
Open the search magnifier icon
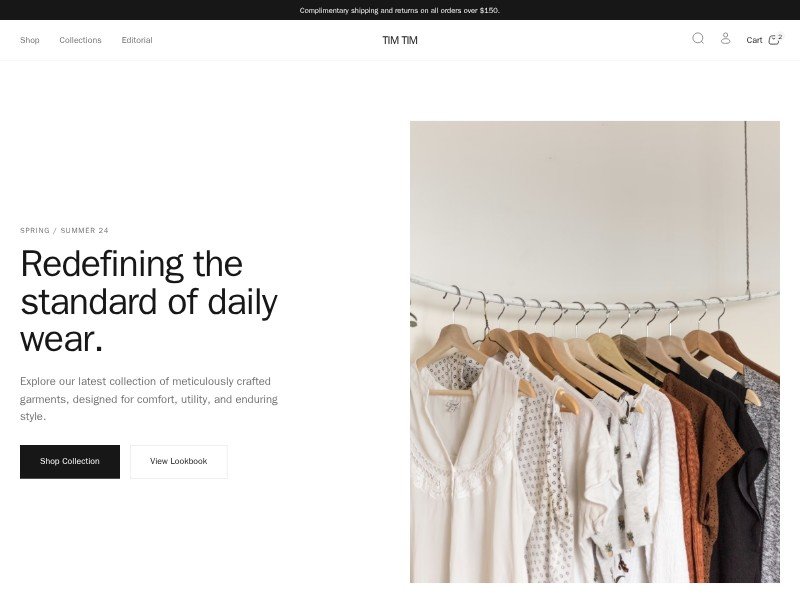click(x=698, y=39)
